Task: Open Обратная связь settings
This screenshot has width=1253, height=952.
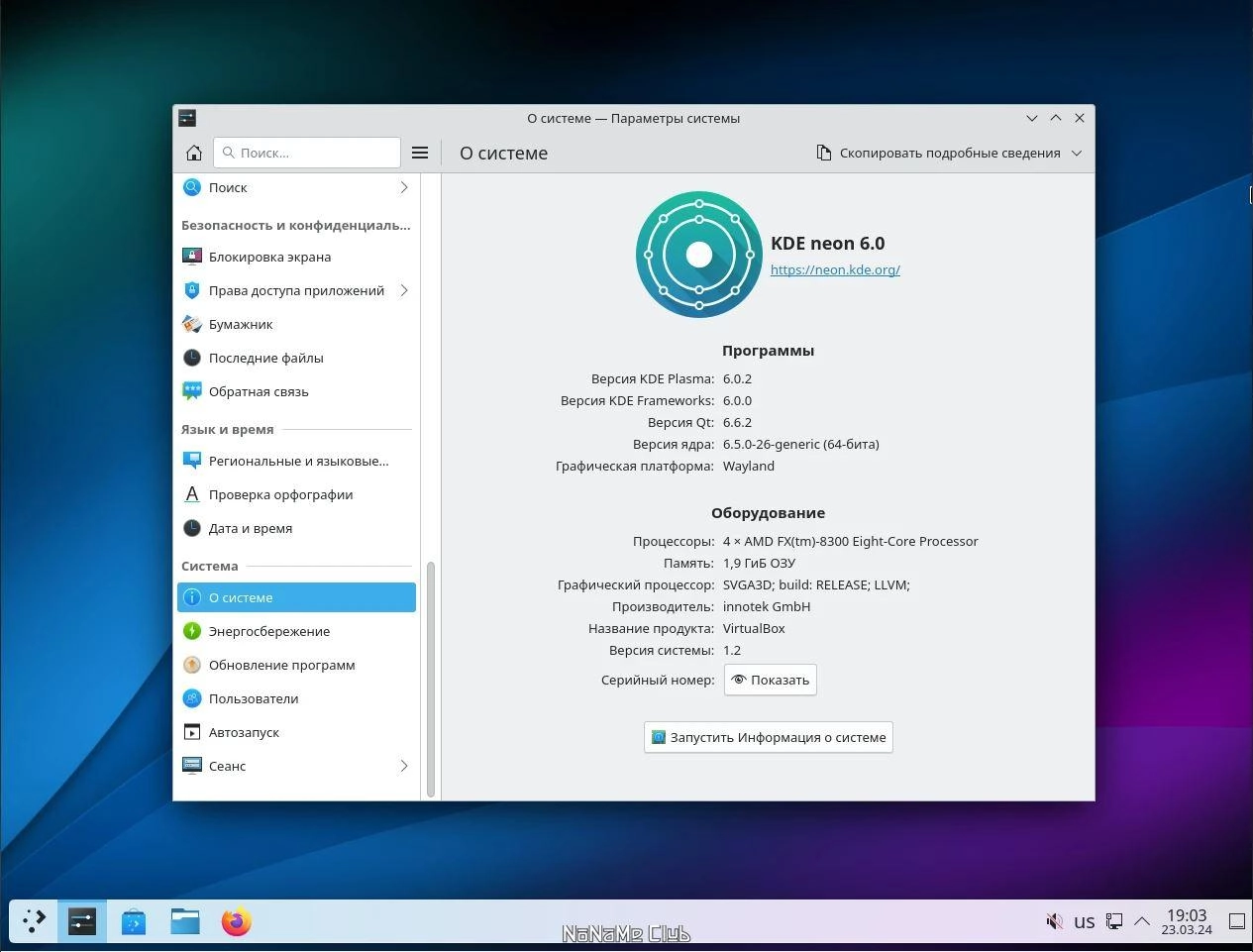Action: pyautogui.click(x=296, y=391)
